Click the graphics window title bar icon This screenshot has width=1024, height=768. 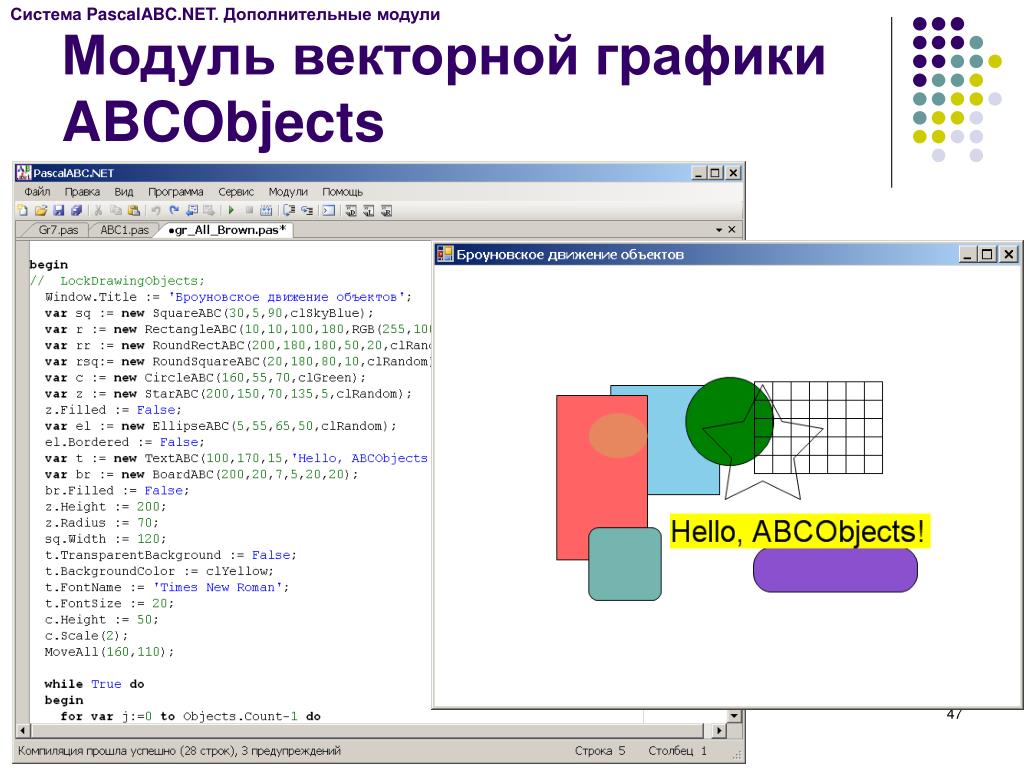(x=445, y=254)
